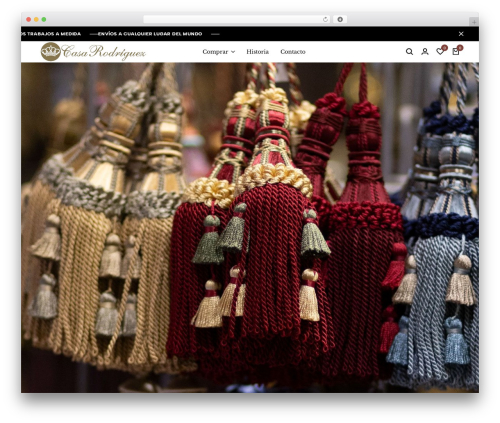Open the shopping bag cart icon
Image resolution: width=500 pixels, height=423 pixels.
point(456,51)
